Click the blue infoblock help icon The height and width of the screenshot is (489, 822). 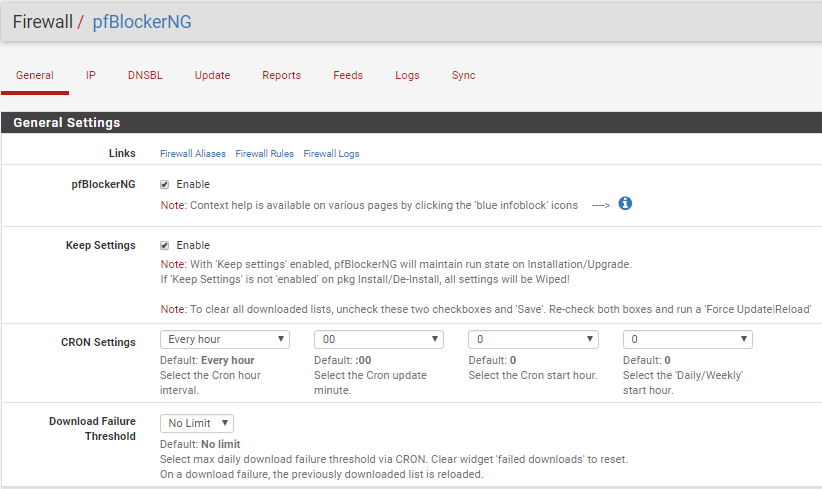click(x=625, y=203)
